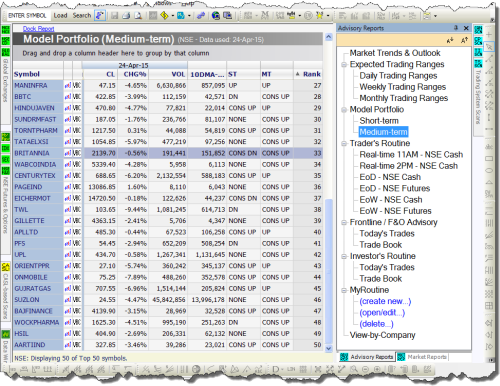Click the VBC icon in SUZLON row
The image size is (500, 386).
click(x=77, y=300)
